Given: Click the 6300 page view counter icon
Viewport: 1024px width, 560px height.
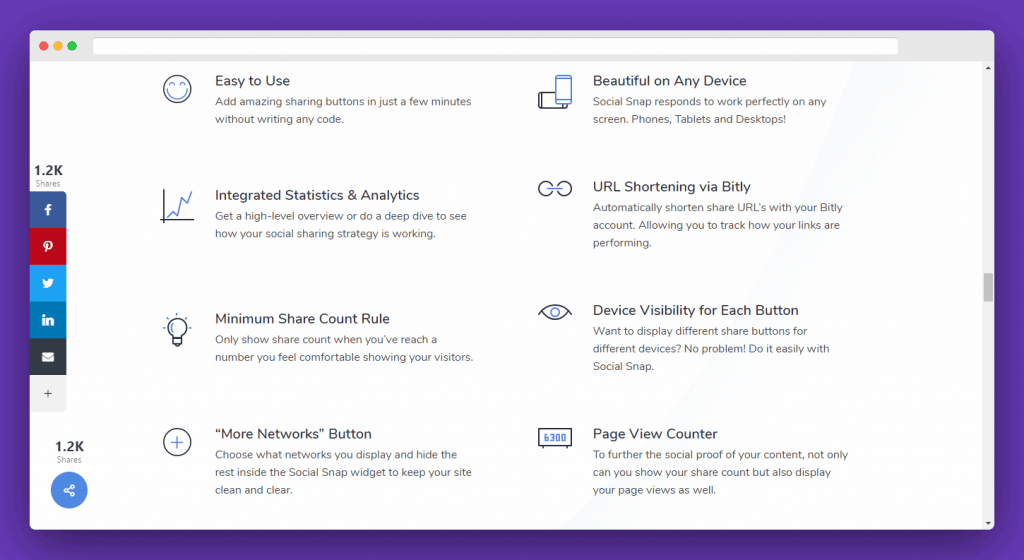Looking at the screenshot, I should [555, 438].
